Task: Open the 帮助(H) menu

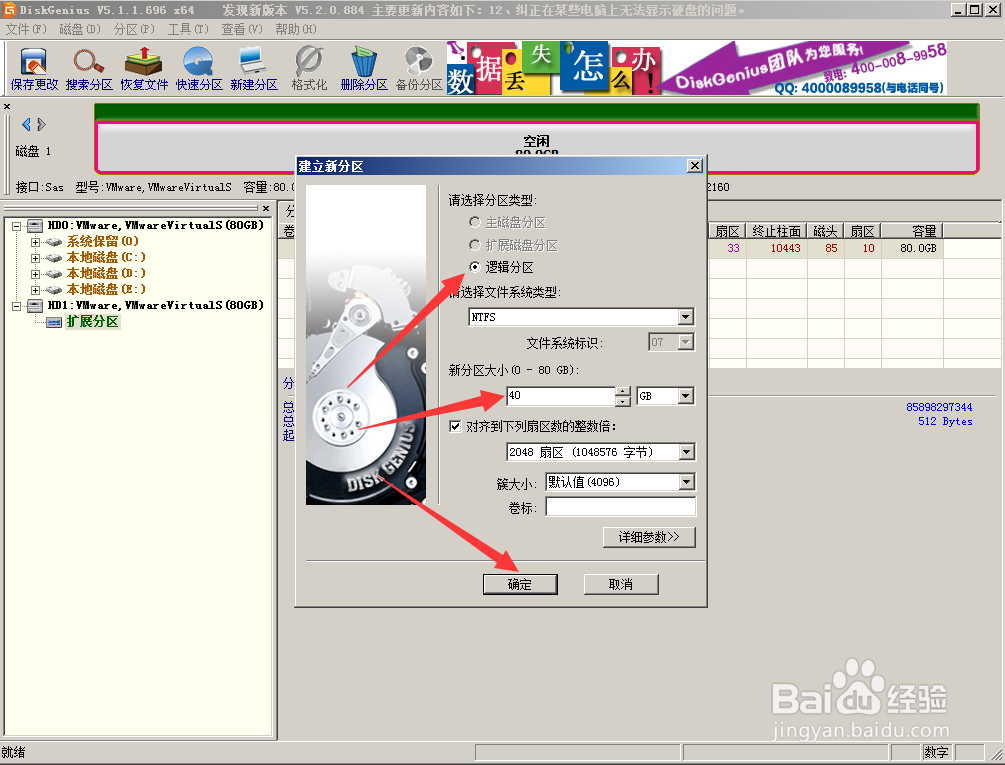Action: (x=295, y=29)
